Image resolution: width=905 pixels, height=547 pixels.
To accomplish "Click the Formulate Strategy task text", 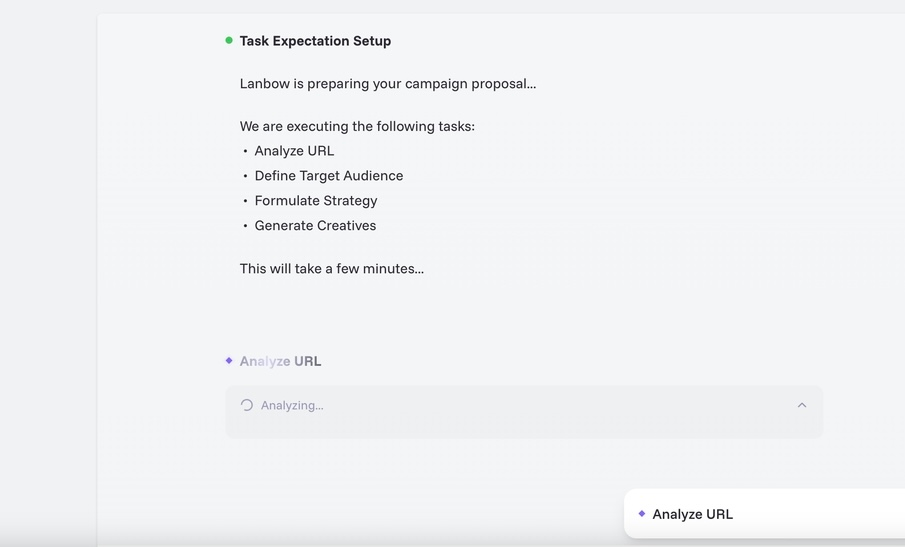I will (x=316, y=201).
